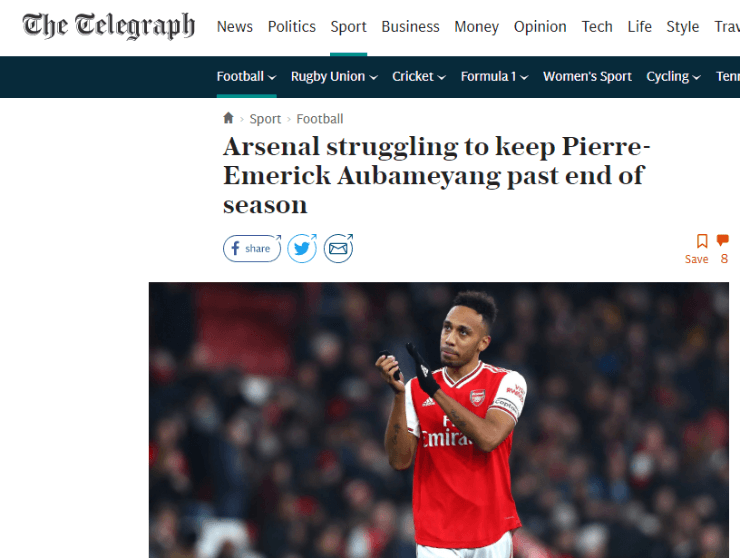This screenshot has width=740, height=558.
Task: Open the Cricket dropdown menu
Action: tap(419, 76)
